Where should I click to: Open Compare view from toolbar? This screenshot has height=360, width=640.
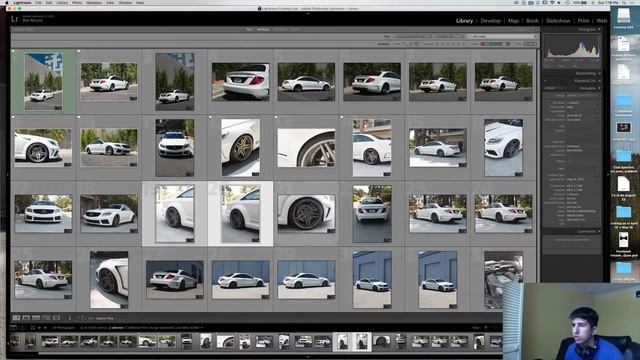click(x=36, y=318)
